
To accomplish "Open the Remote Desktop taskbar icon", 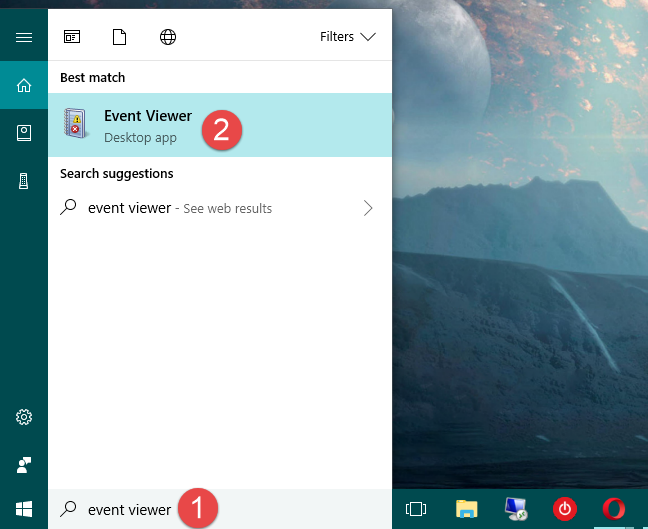I will tap(516, 509).
